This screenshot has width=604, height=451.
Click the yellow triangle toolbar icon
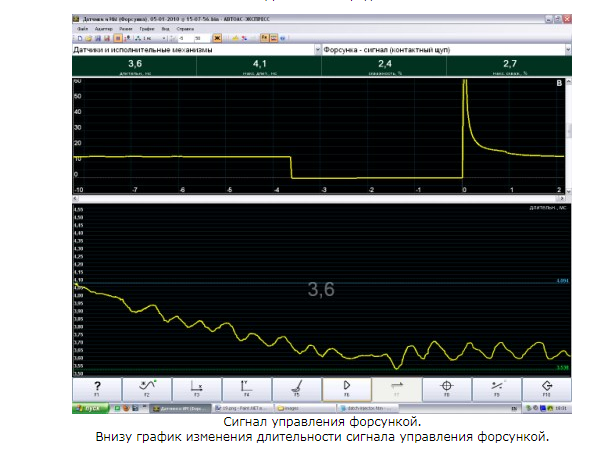tap(235, 38)
